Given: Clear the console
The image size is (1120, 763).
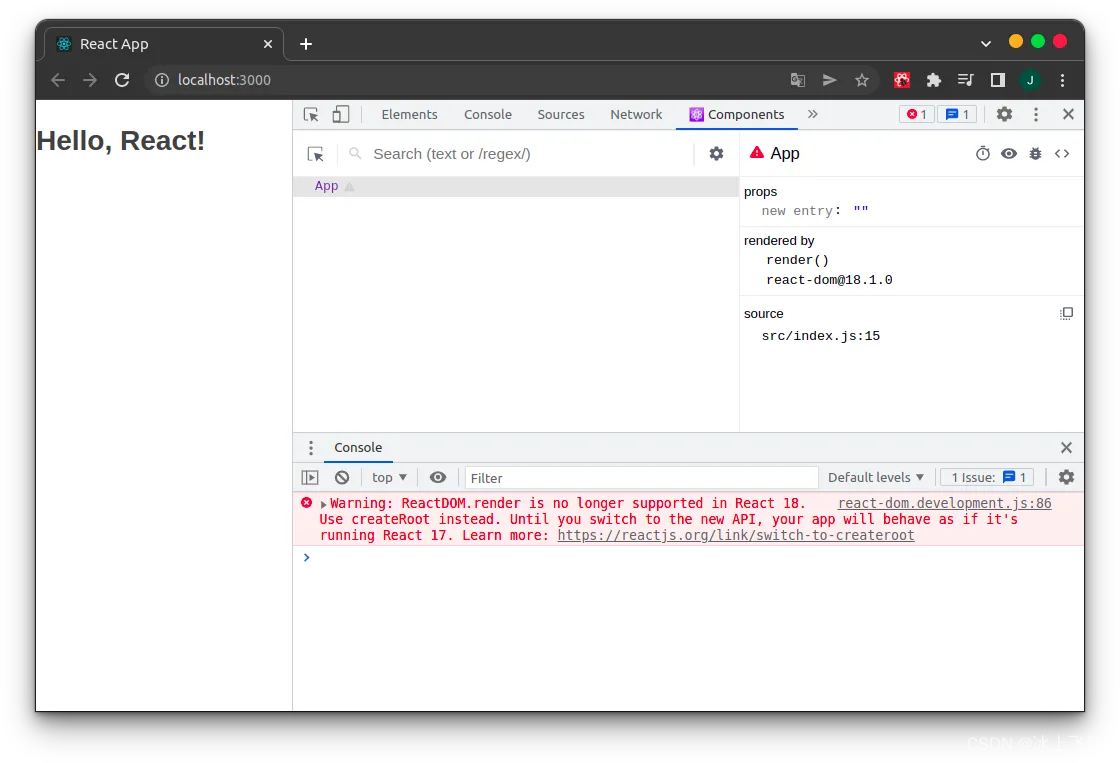Looking at the screenshot, I should (342, 477).
